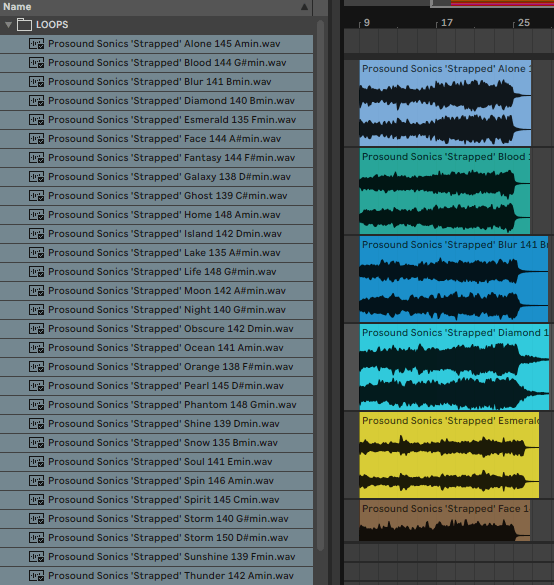Click audio file icon for Pearl 145 D#min
Viewport: 554px width, 585px height.
[x=37, y=386]
